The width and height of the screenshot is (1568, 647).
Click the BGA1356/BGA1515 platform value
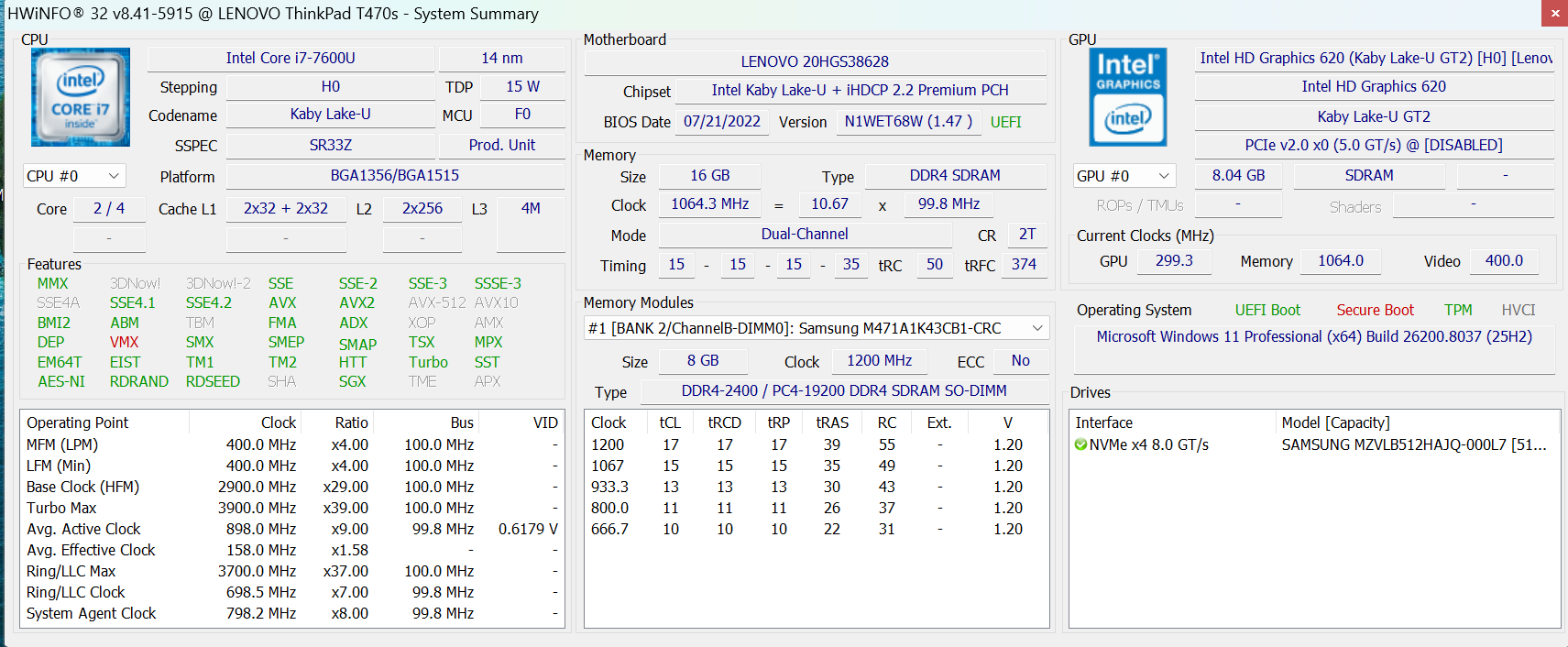(x=395, y=176)
